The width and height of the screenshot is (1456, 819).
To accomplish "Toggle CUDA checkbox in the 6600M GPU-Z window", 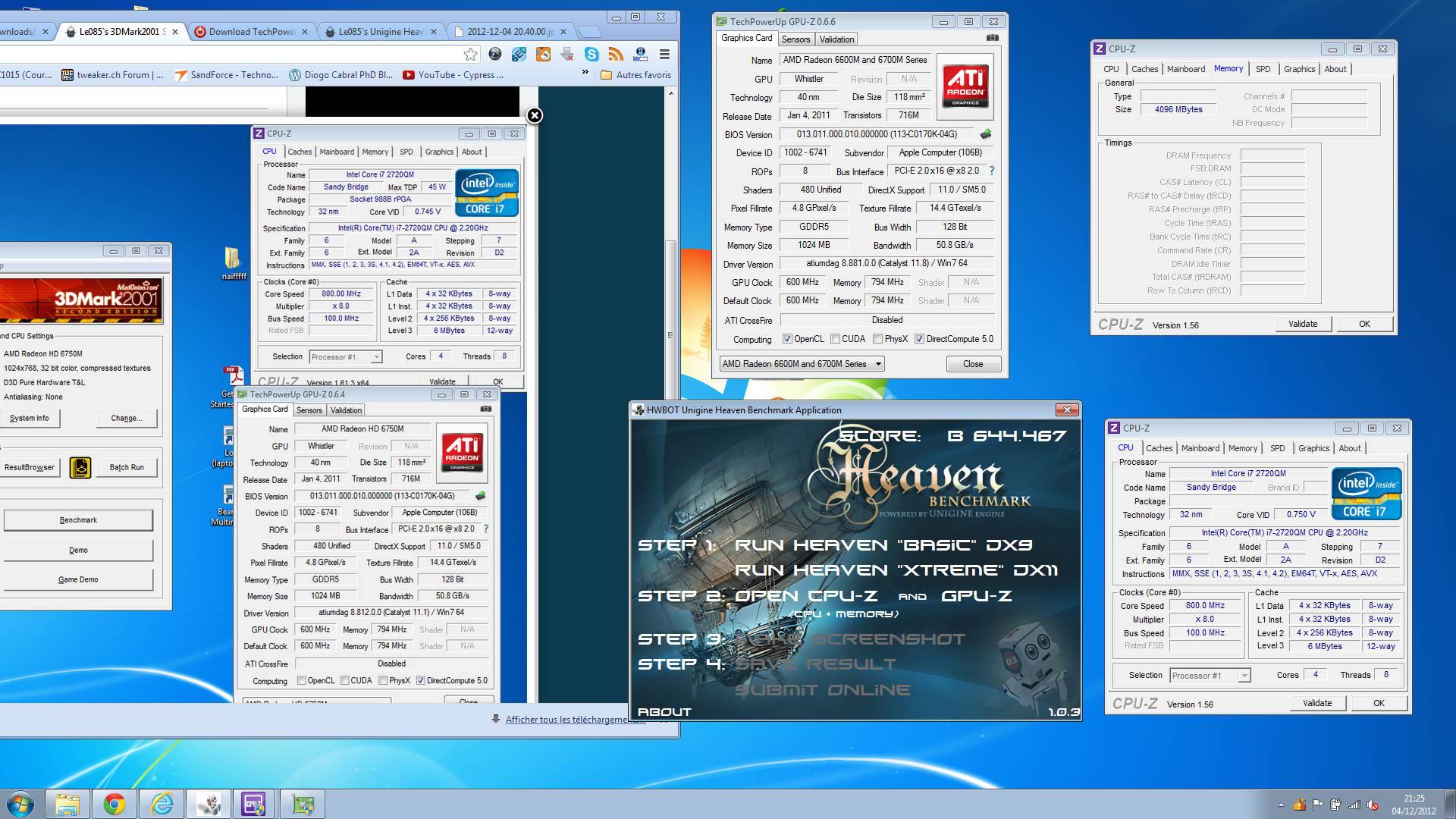I will 835,339.
